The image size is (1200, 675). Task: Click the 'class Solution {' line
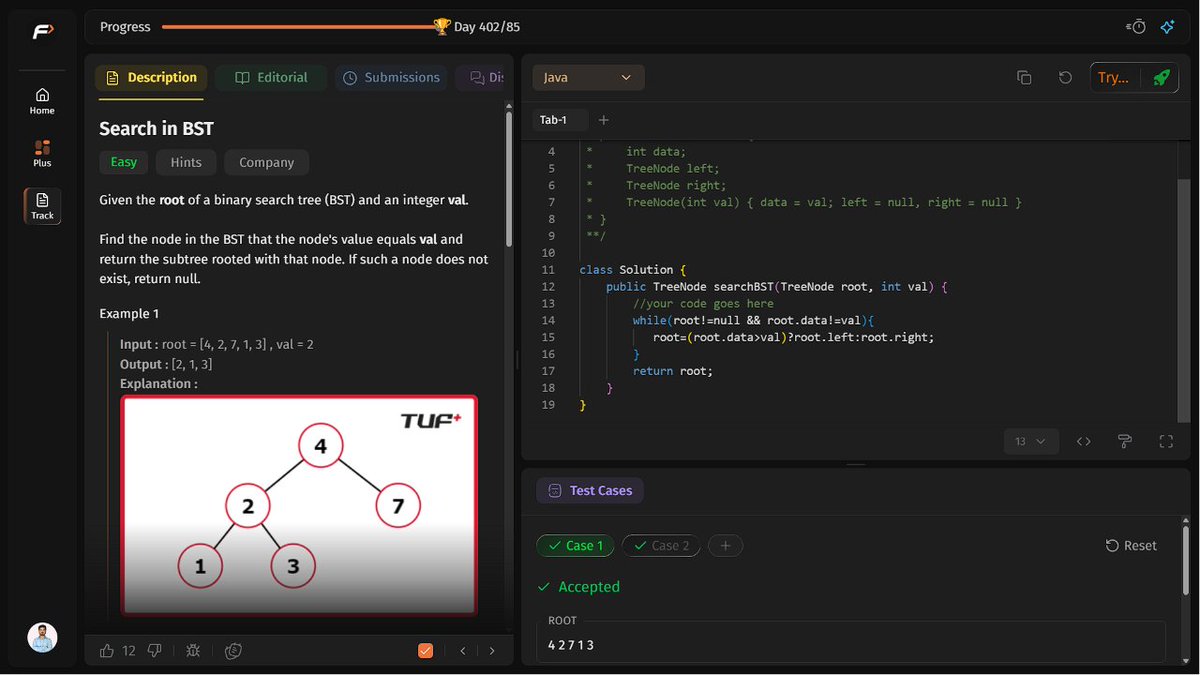pyautogui.click(x=633, y=270)
